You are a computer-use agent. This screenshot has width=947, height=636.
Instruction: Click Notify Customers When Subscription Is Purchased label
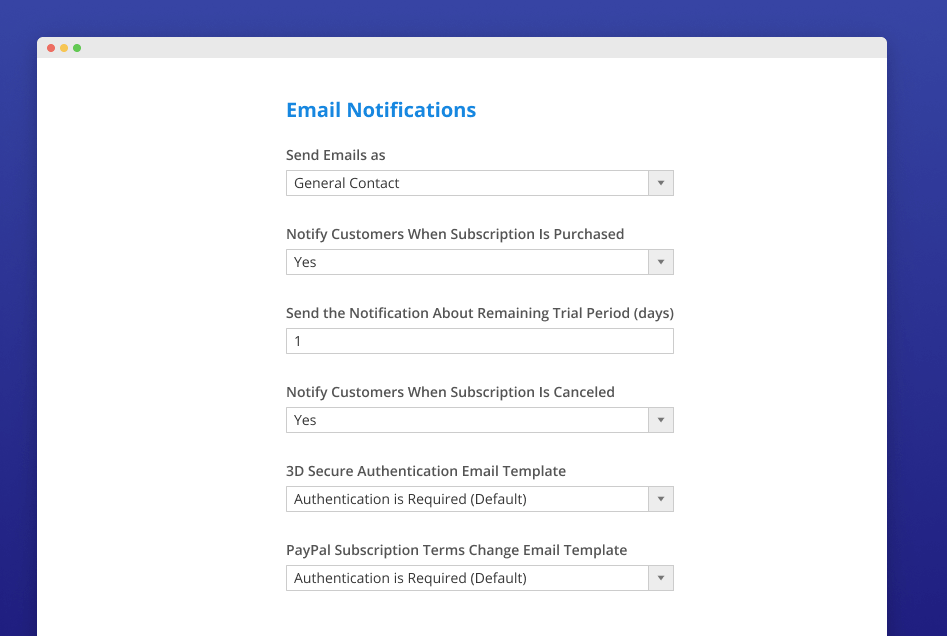tap(455, 234)
